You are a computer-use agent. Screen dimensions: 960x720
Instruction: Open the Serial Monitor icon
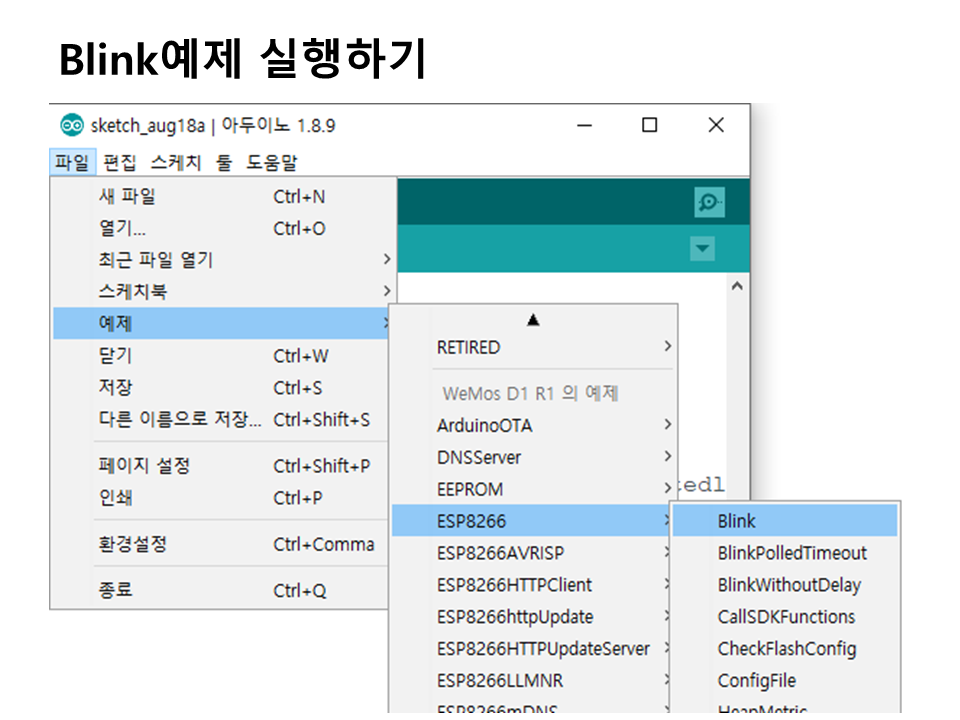[710, 202]
